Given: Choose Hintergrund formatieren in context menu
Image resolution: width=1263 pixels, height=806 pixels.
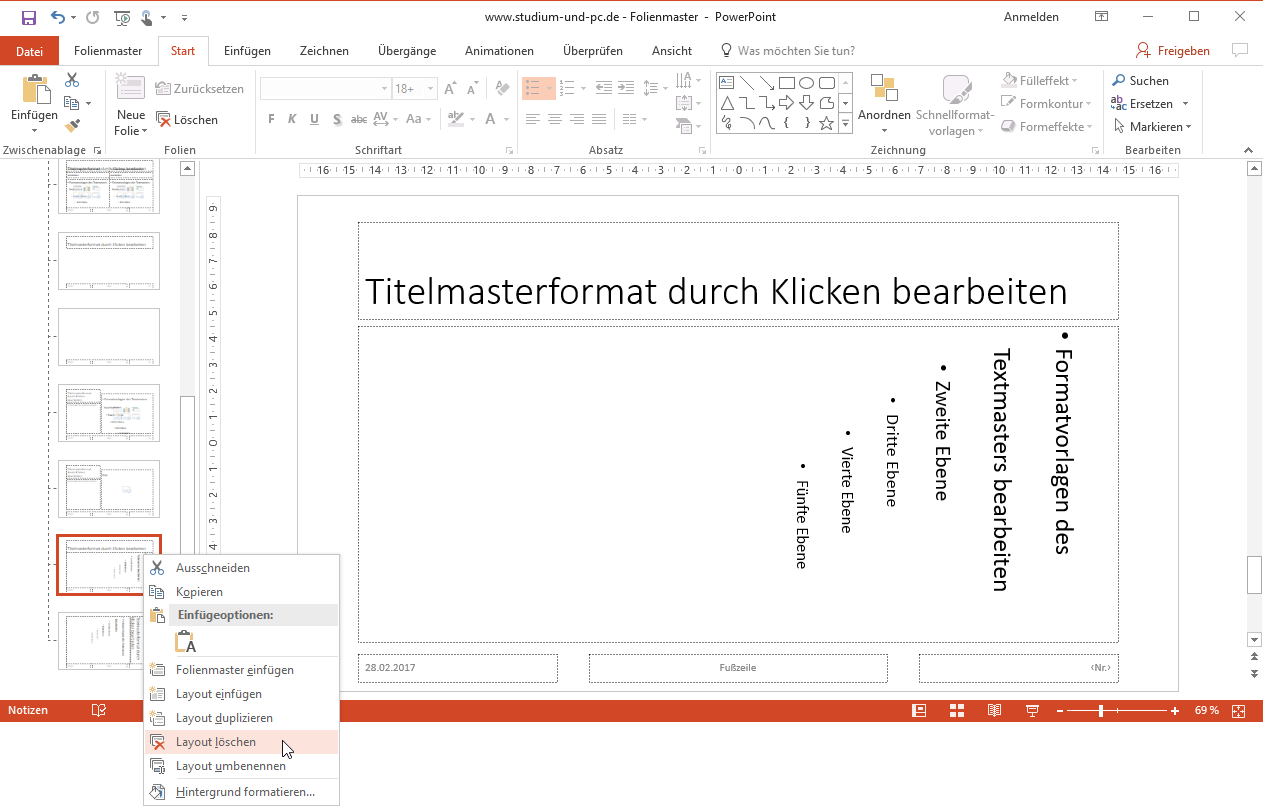Looking at the screenshot, I should click(241, 792).
